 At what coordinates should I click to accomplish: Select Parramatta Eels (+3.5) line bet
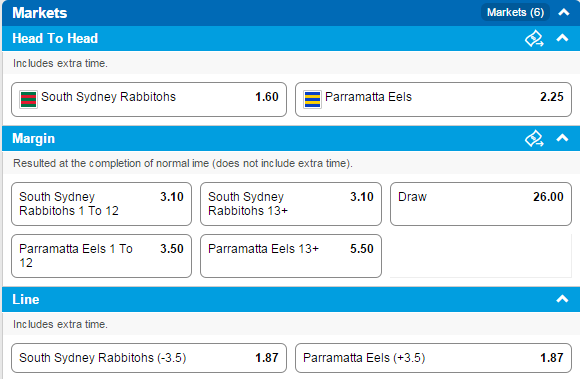(433, 358)
